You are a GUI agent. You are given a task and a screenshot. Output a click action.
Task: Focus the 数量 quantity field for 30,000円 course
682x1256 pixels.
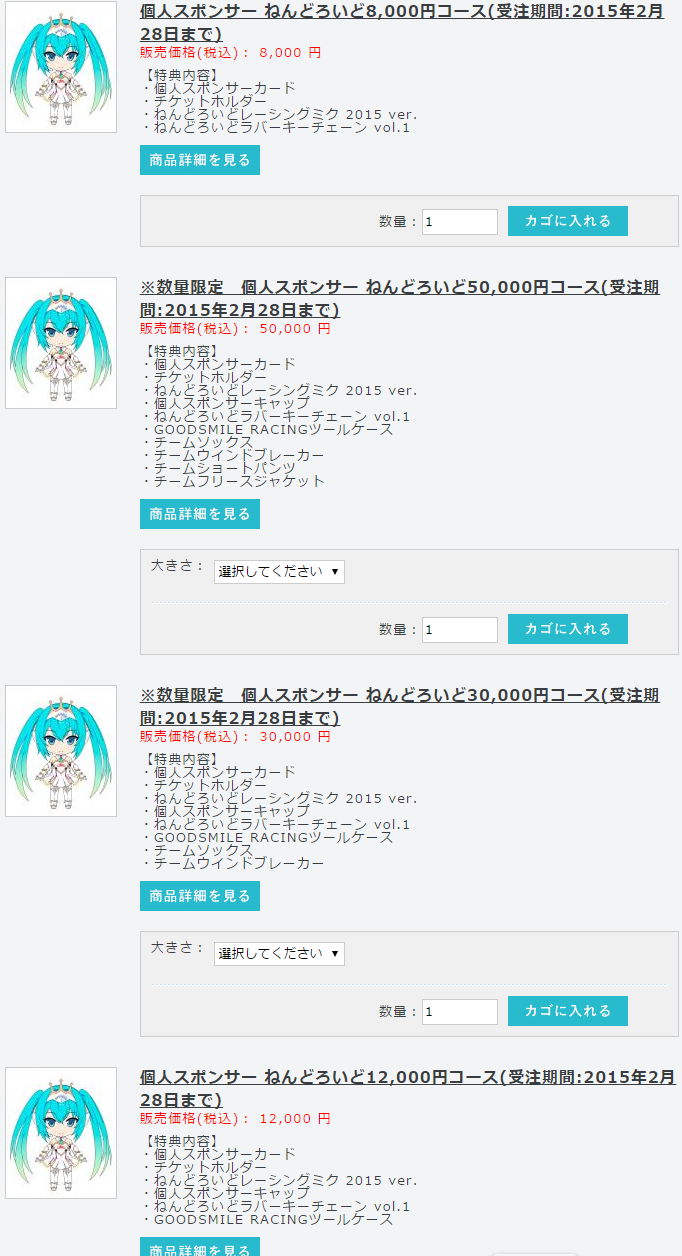460,1012
